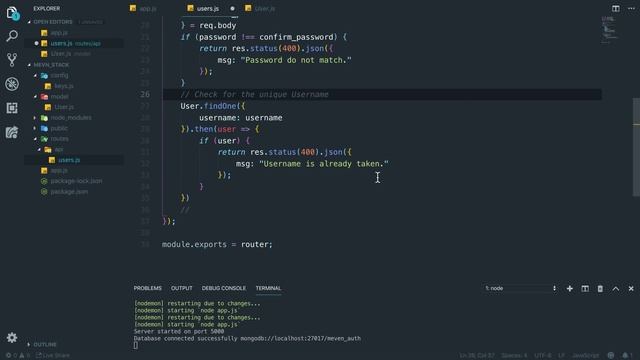Click UTF-8 encoding in status bar
The image size is (640, 360).
(543, 356)
